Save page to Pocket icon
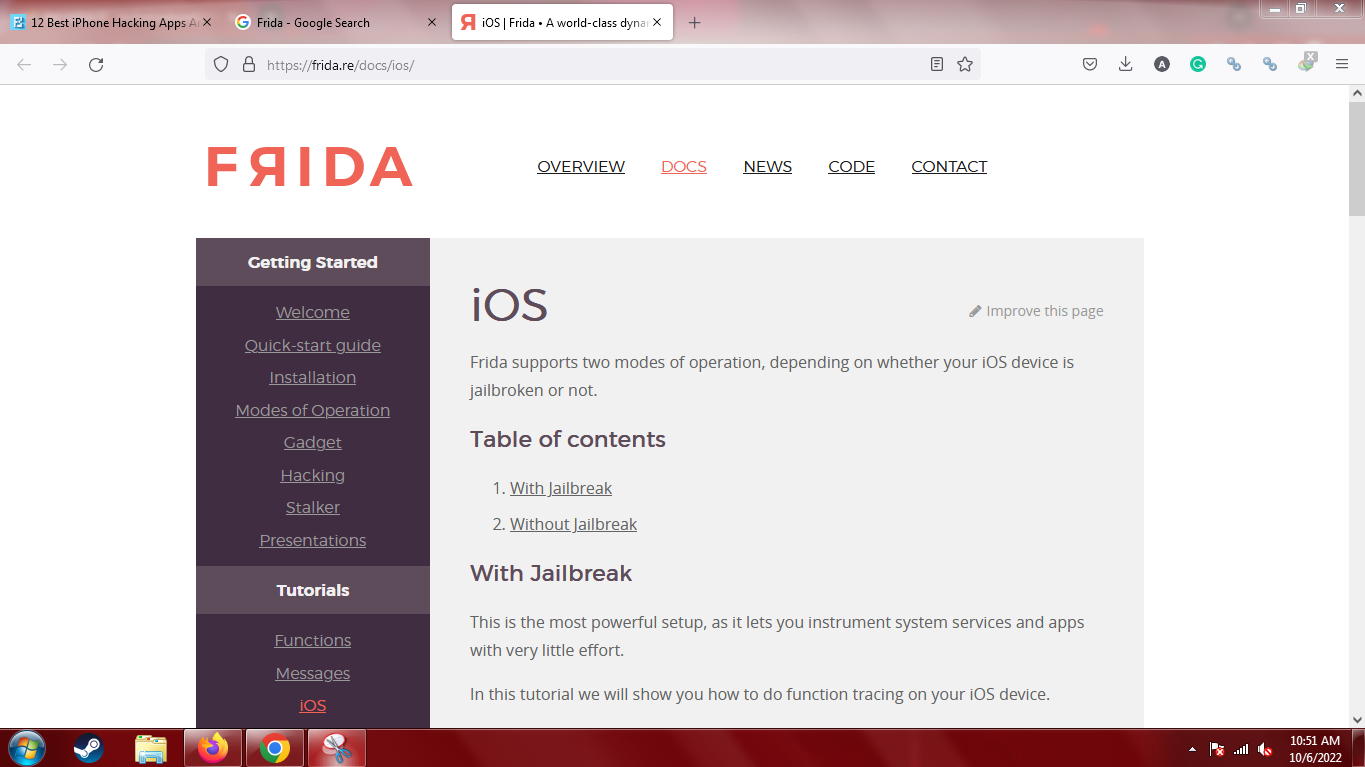The image size is (1365, 767). point(1090,64)
